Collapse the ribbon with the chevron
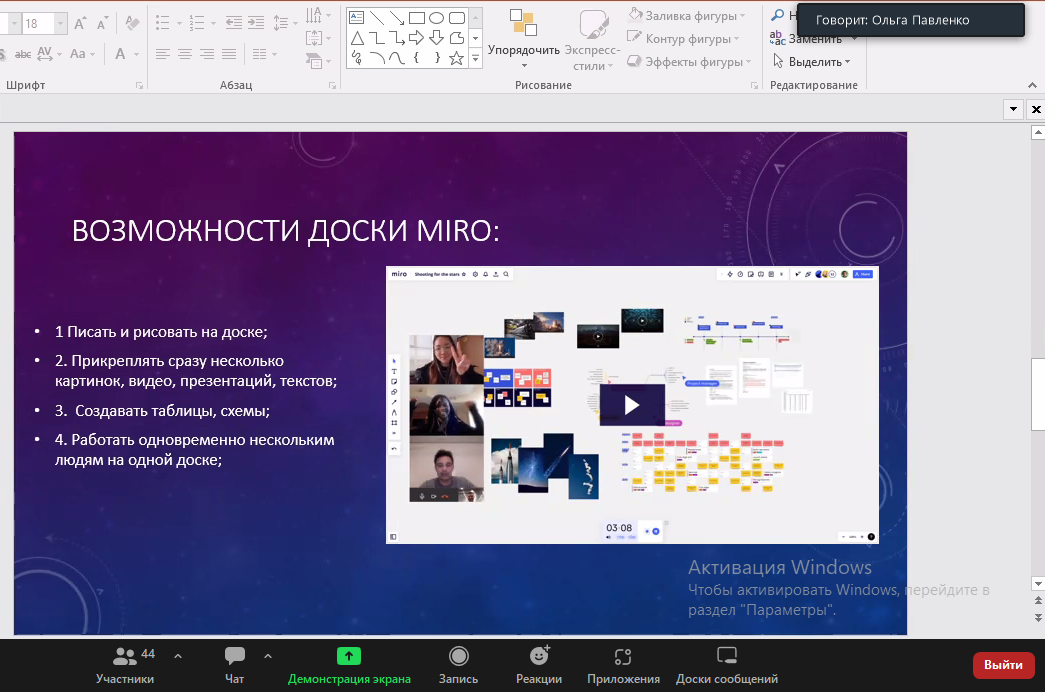 pos(1032,85)
